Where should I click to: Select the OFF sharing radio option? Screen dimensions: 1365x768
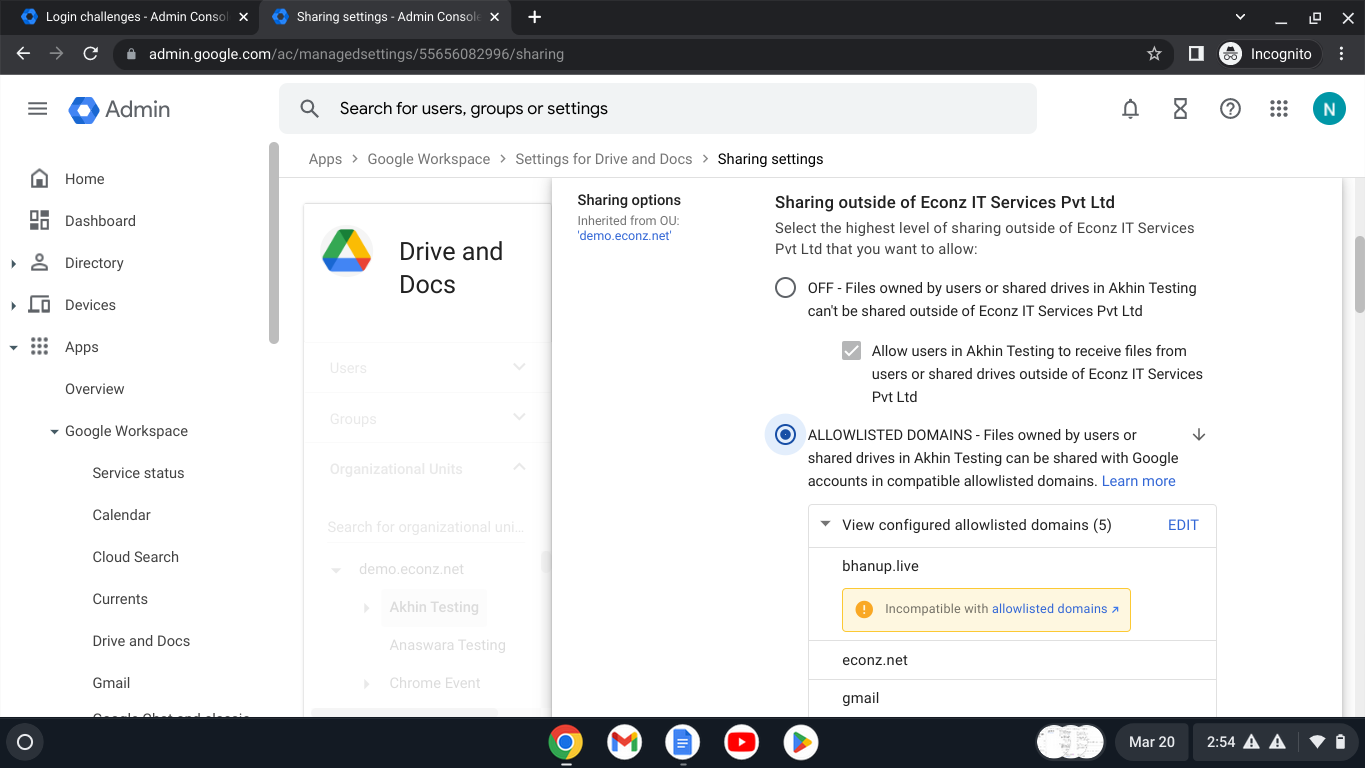pyautogui.click(x=785, y=288)
